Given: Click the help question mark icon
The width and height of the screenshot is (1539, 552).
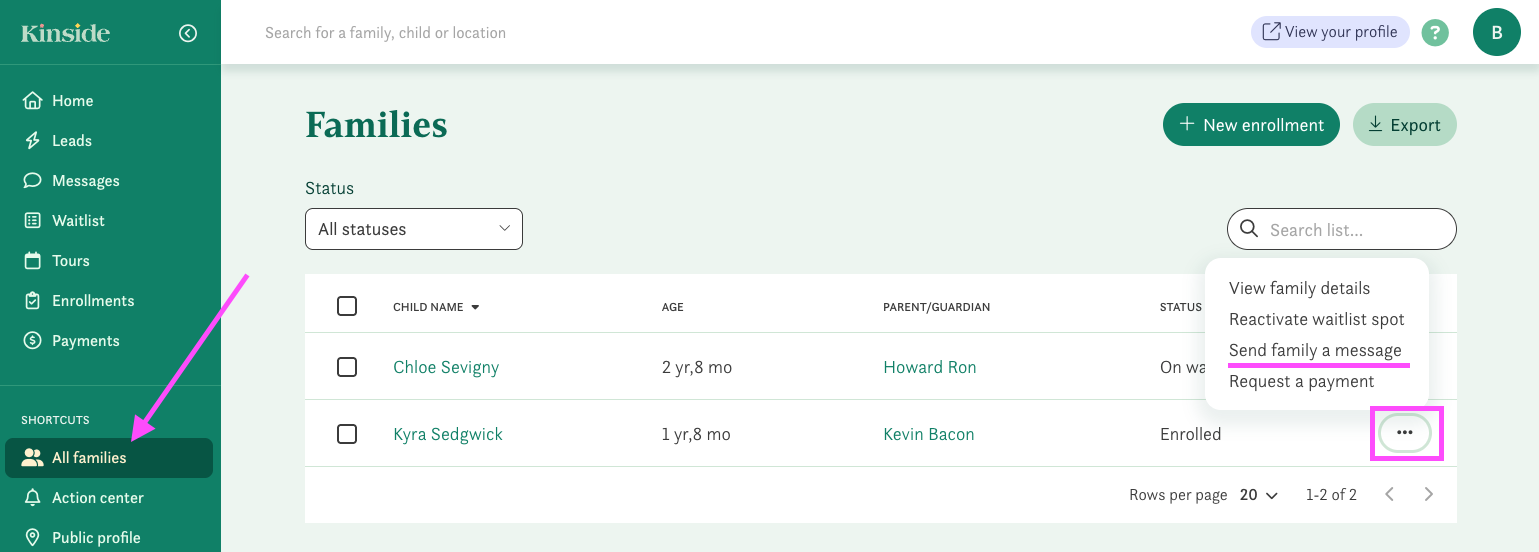Looking at the screenshot, I should pos(1435,32).
